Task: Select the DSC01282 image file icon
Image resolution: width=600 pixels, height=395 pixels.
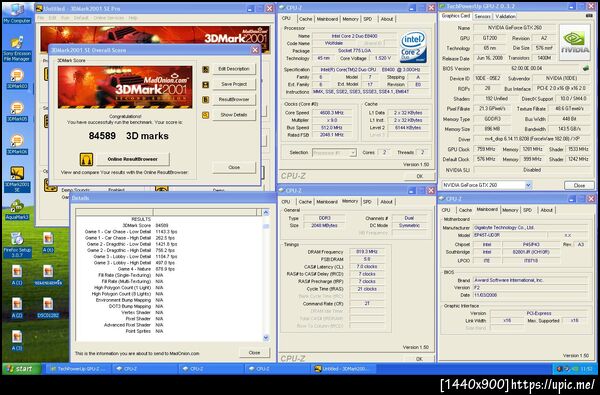Action: pyautogui.click(x=48, y=308)
